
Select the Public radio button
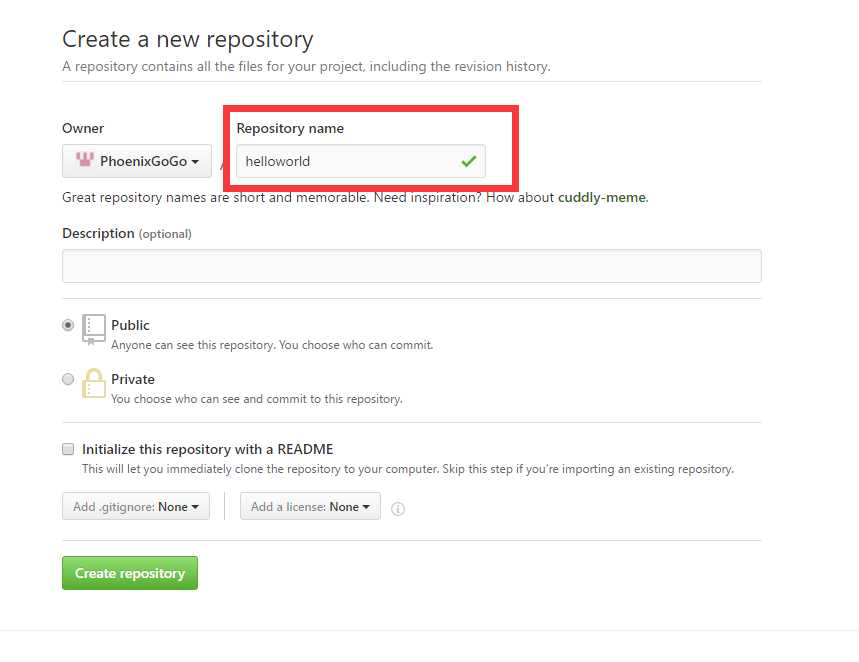pos(68,325)
